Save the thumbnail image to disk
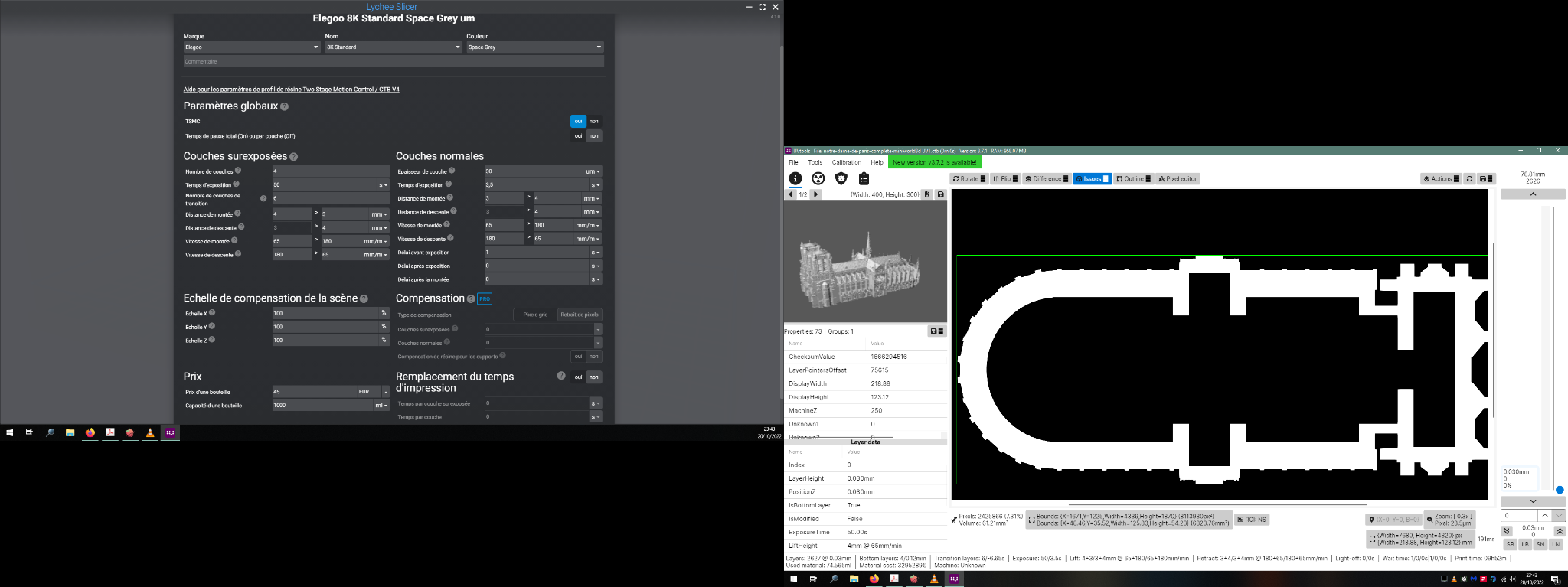The height and width of the screenshot is (587, 1568). point(941,194)
